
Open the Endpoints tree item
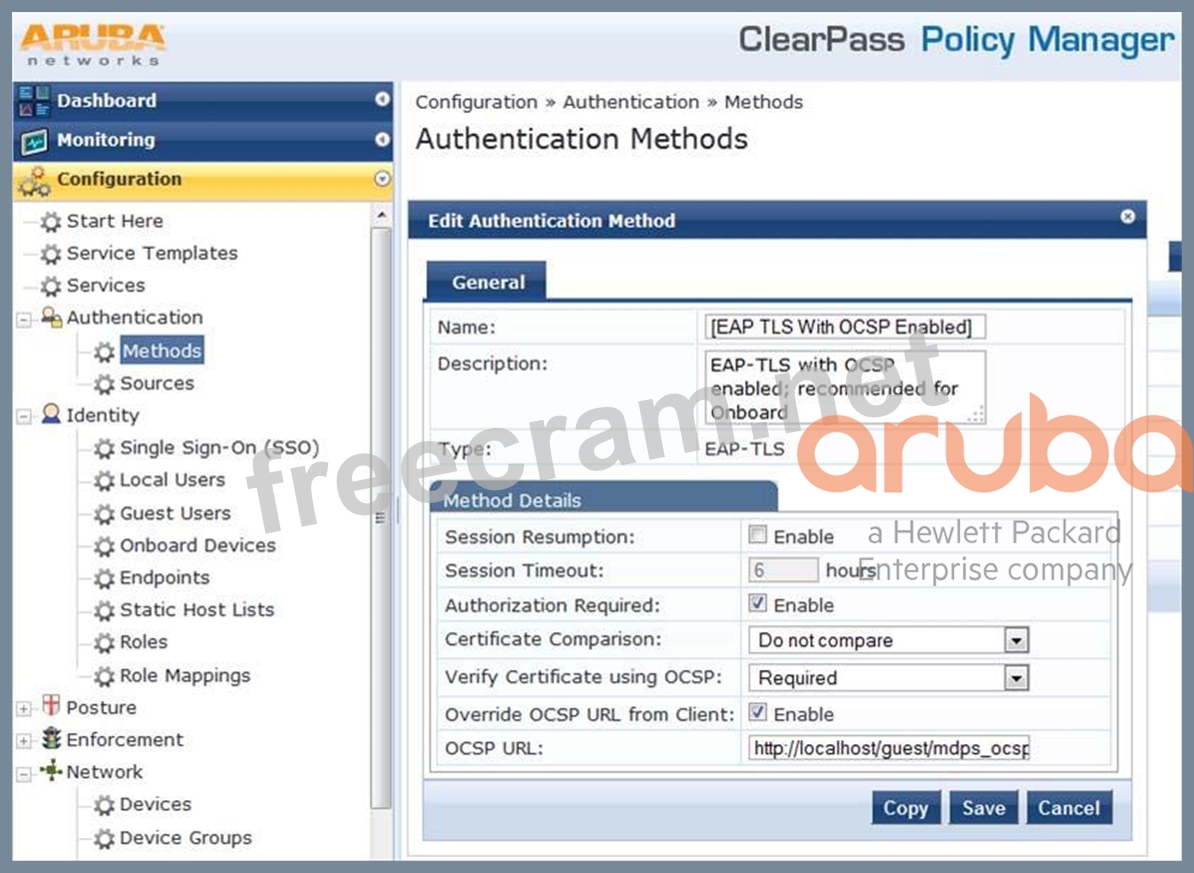coord(164,577)
